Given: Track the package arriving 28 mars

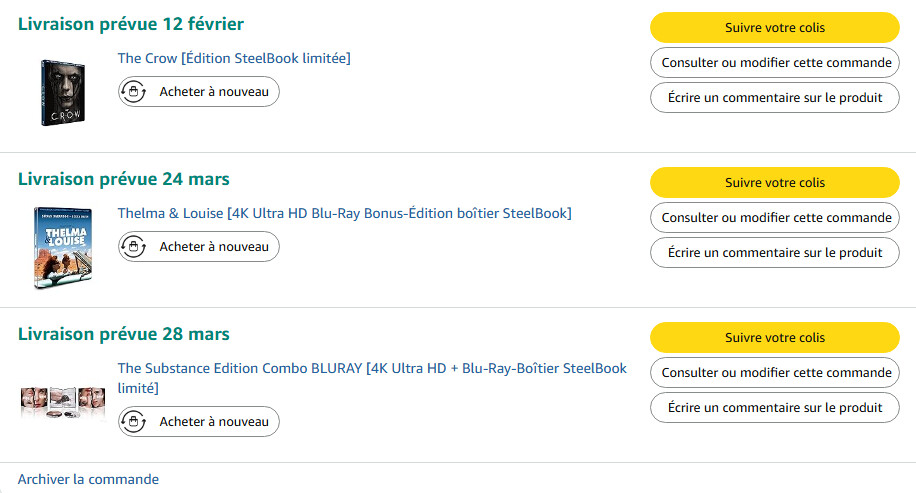Looking at the screenshot, I should click(x=775, y=338).
